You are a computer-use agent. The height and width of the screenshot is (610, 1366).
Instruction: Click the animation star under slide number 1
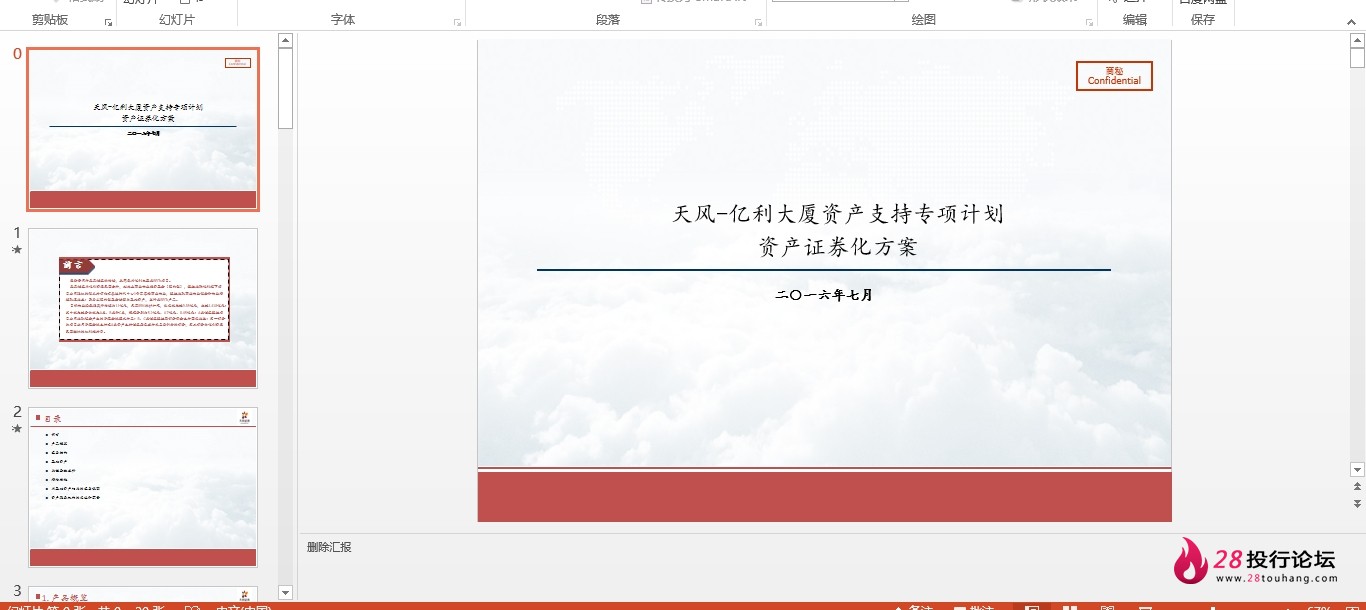point(16,250)
